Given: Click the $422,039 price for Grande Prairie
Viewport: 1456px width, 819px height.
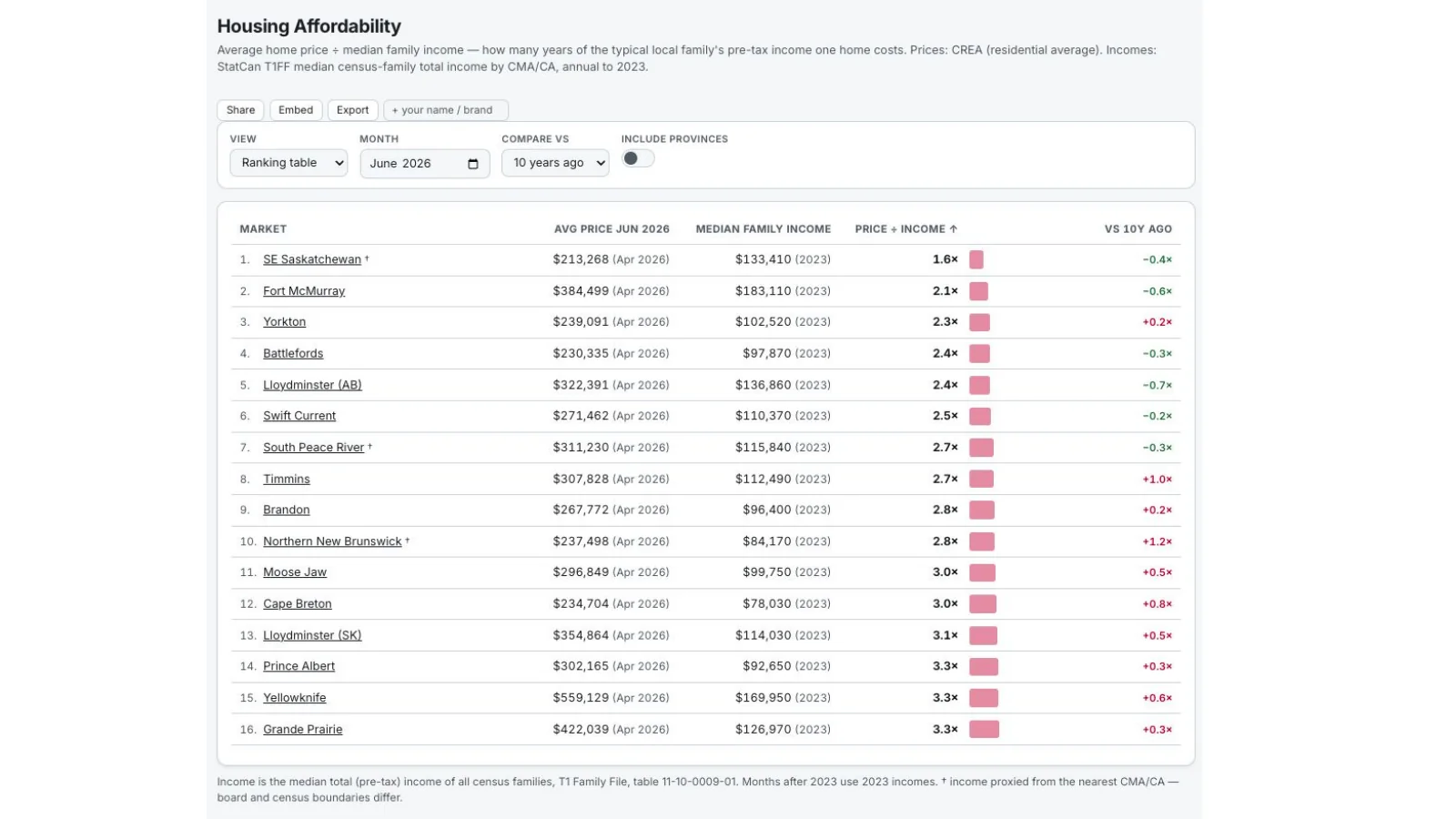Looking at the screenshot, I should (581, 730).
